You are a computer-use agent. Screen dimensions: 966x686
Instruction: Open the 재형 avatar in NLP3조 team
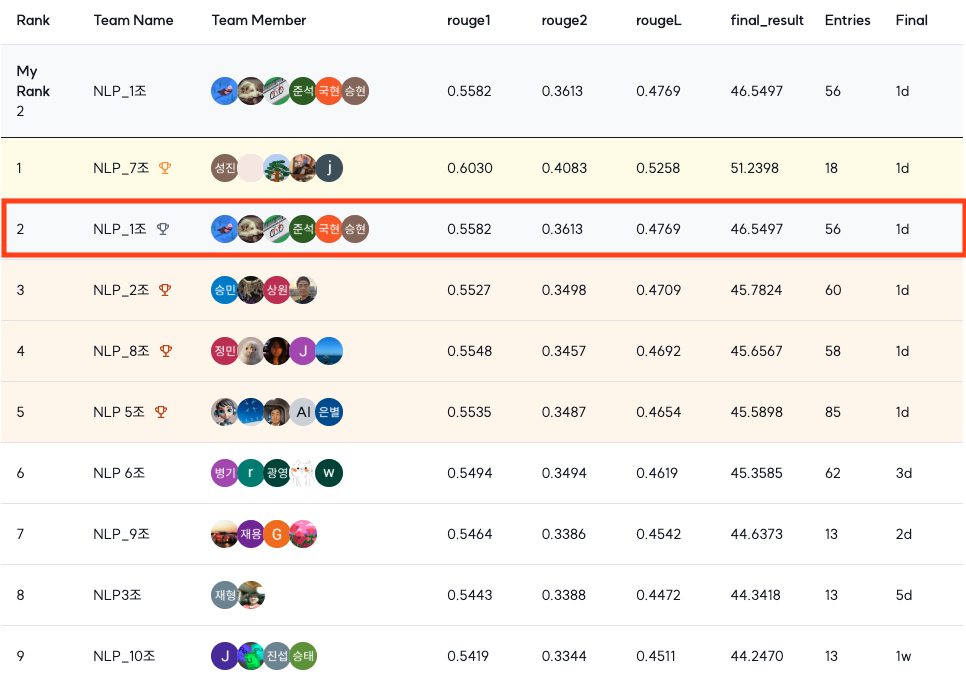pos(224,594)
